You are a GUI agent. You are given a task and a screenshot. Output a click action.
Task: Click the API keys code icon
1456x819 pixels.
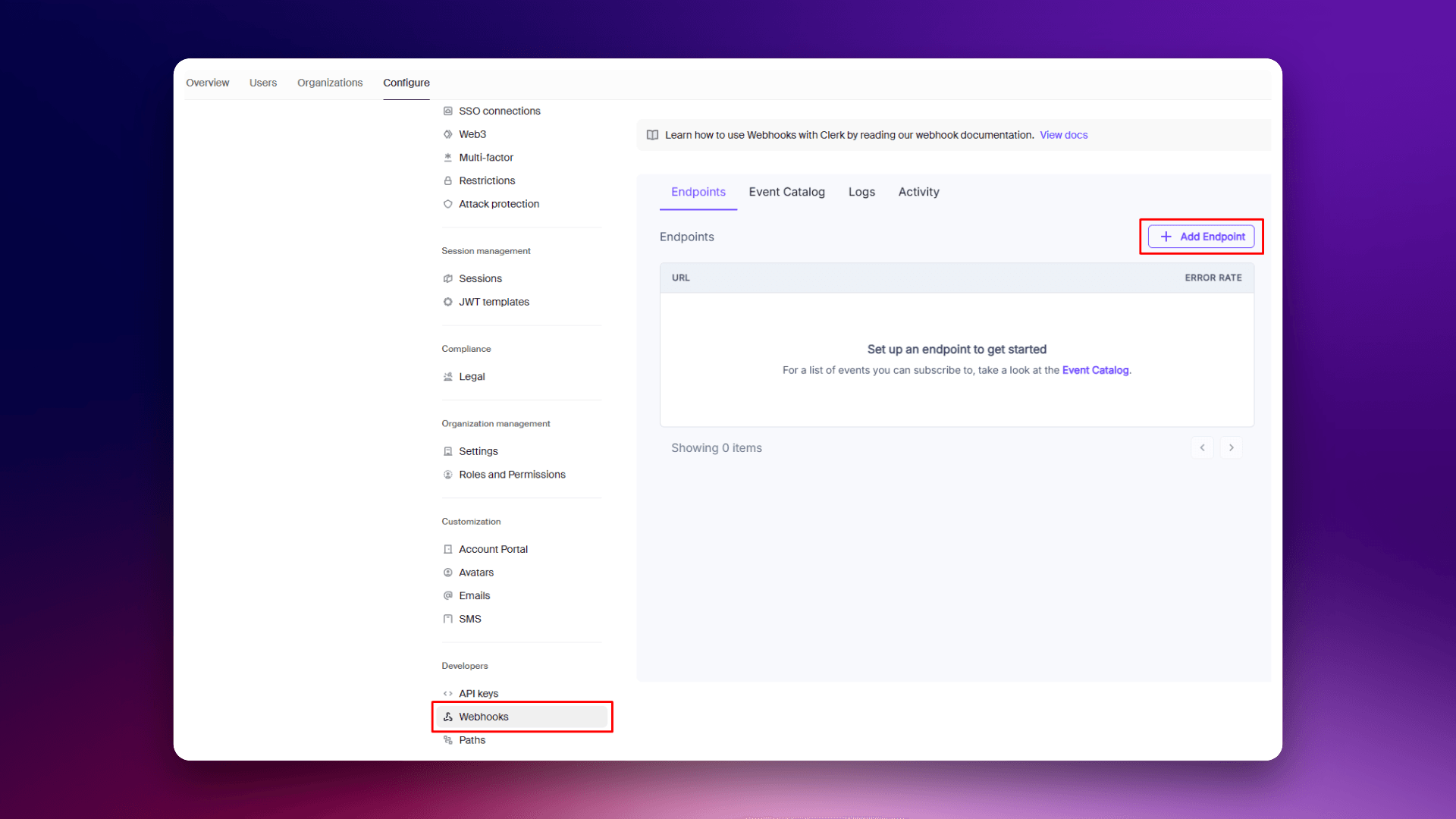[x=448, y=694]
